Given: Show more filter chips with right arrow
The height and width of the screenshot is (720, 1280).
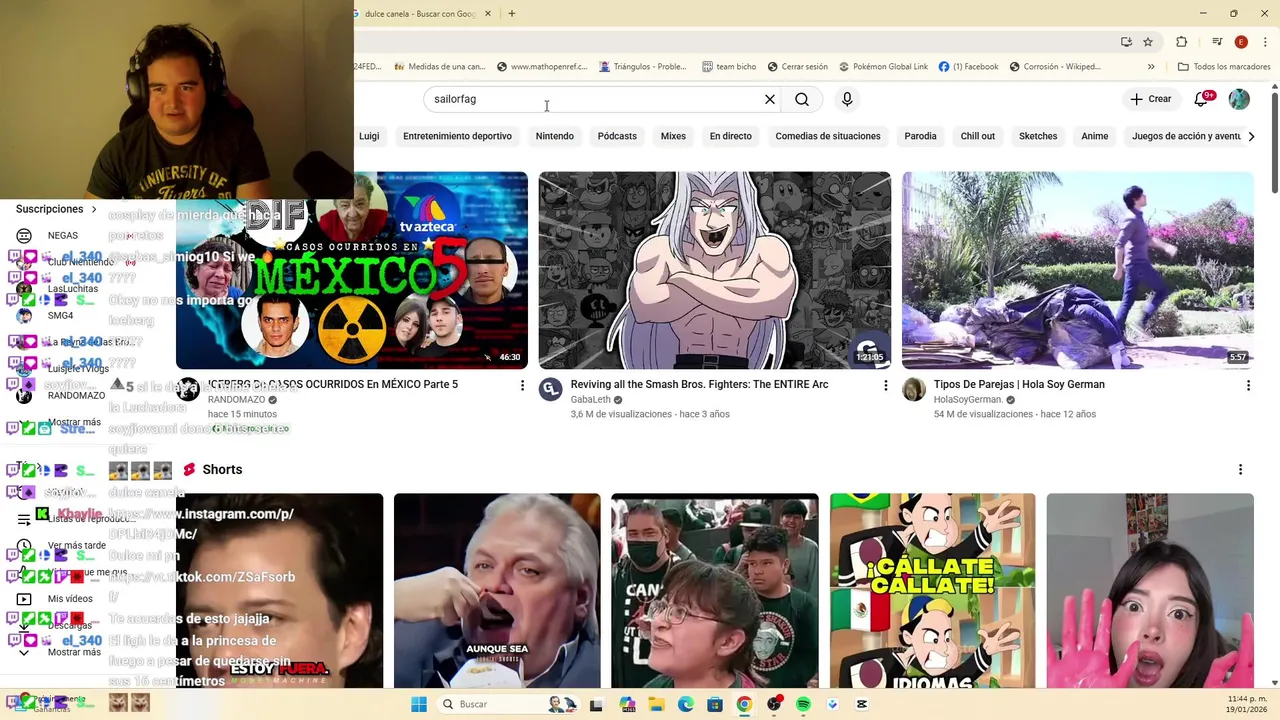Looking at the screenshot, I should 1250,136.
